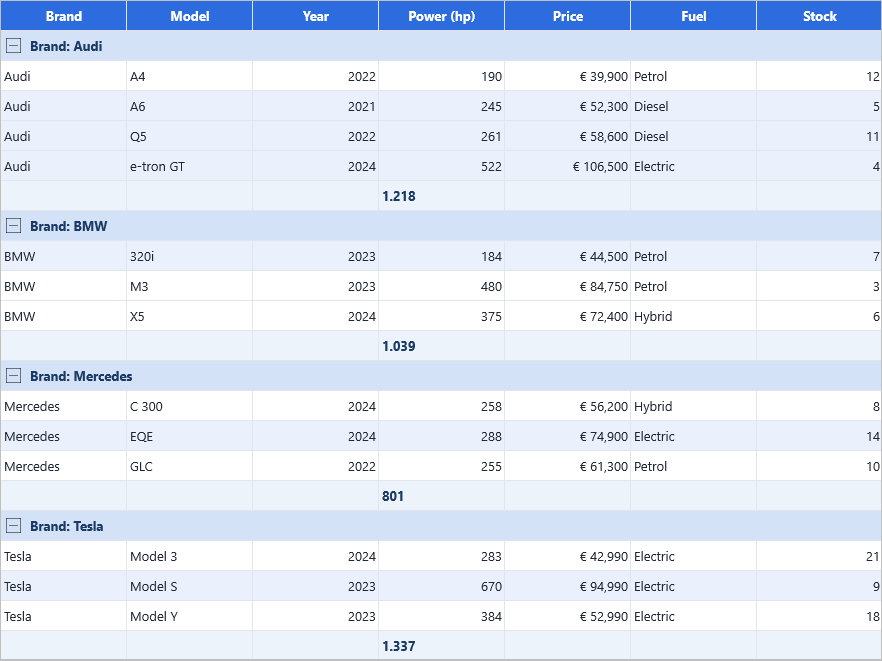Click the Brand: Mercedes group label
The width and height of the screenshot is (882, 661).
pos(81,376)
